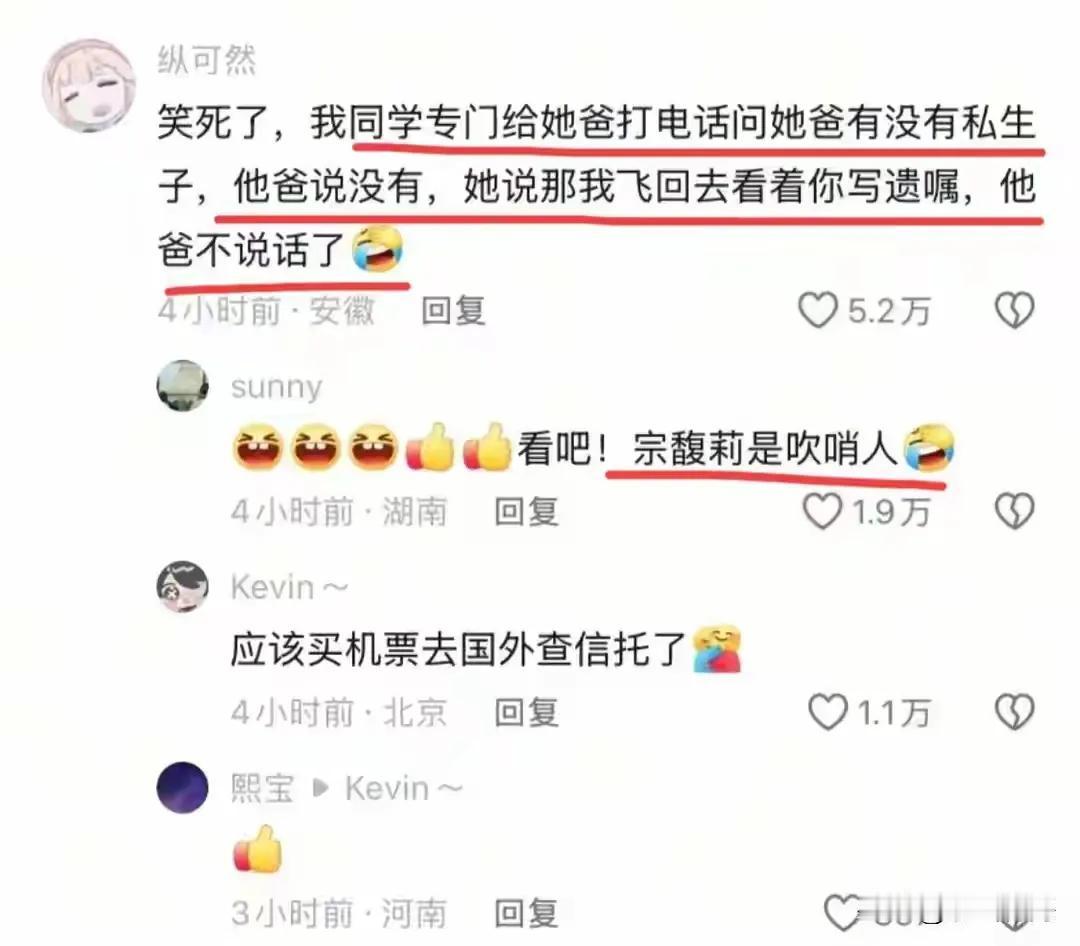Open the Kevin ~ username above his comment
This screenshot has height=946, width=1080.
289,588
